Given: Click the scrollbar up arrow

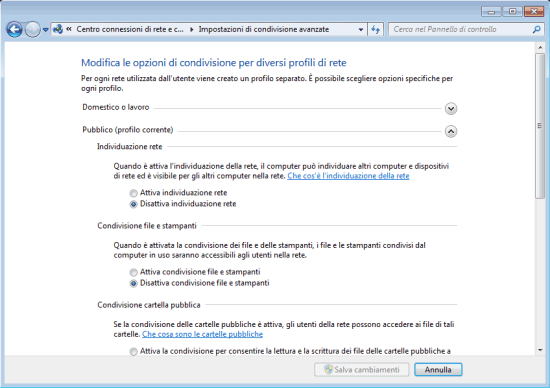Looking at the screenshot, I should pos(540,47).
